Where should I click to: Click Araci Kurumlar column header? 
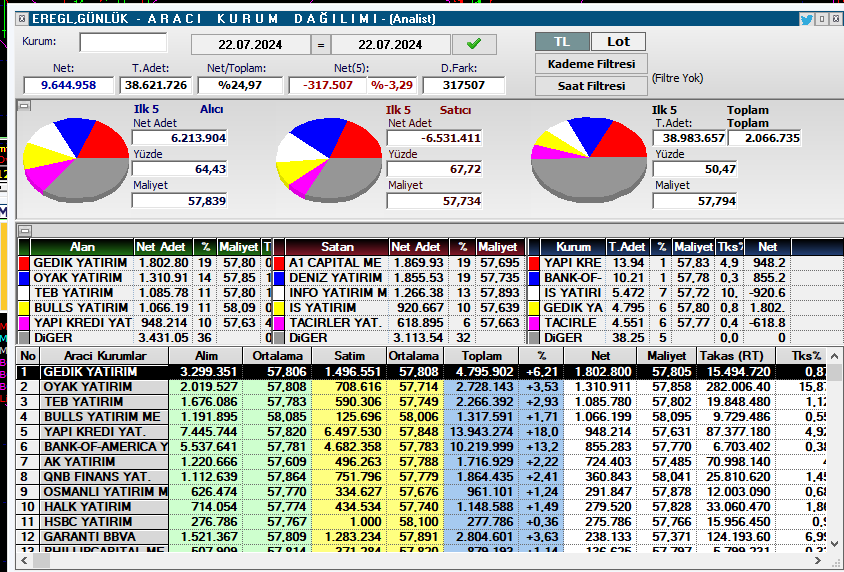104,356
